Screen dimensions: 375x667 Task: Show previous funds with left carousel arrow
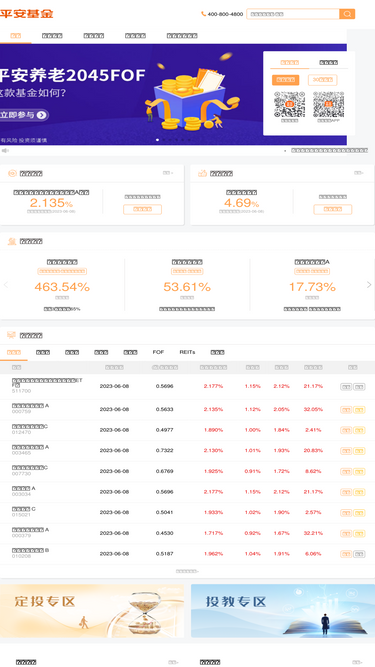[6, 285]
